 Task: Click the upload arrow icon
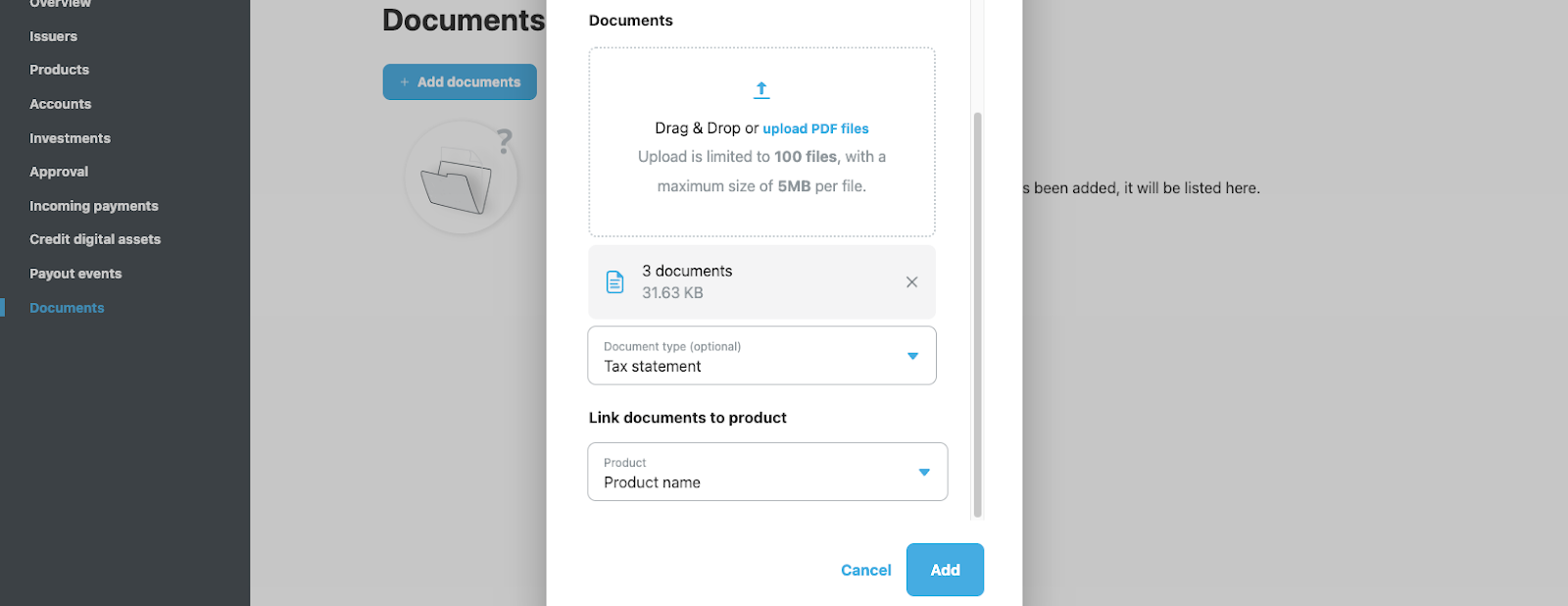click(x=761, y=90)
